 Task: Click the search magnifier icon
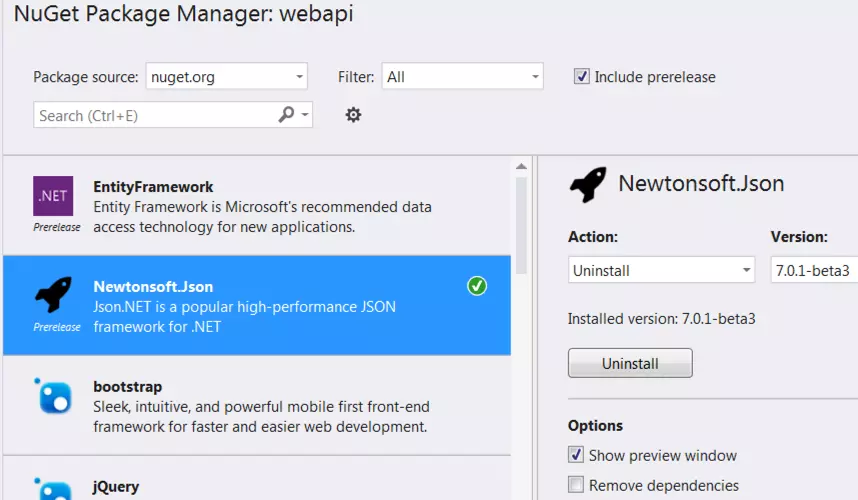tap(286, 114)
